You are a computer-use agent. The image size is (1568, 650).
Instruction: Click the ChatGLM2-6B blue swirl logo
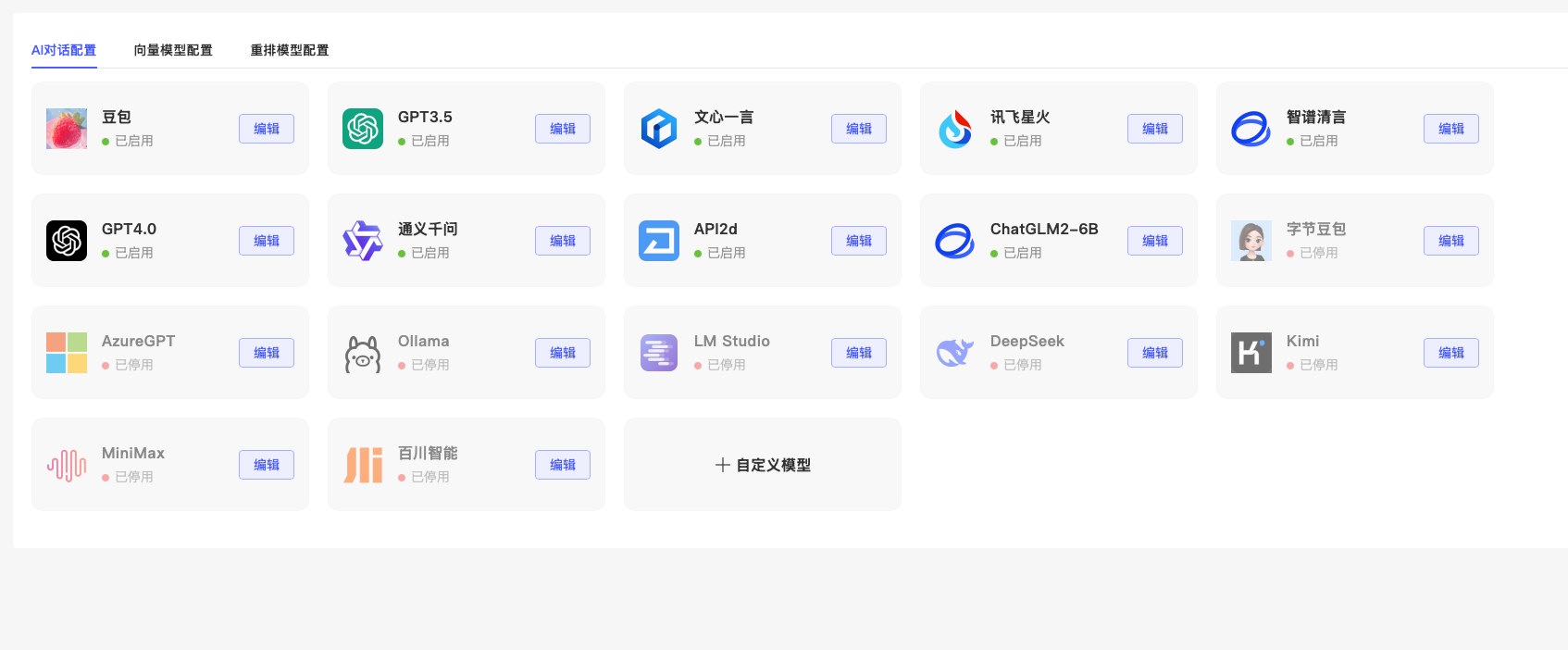955,241
